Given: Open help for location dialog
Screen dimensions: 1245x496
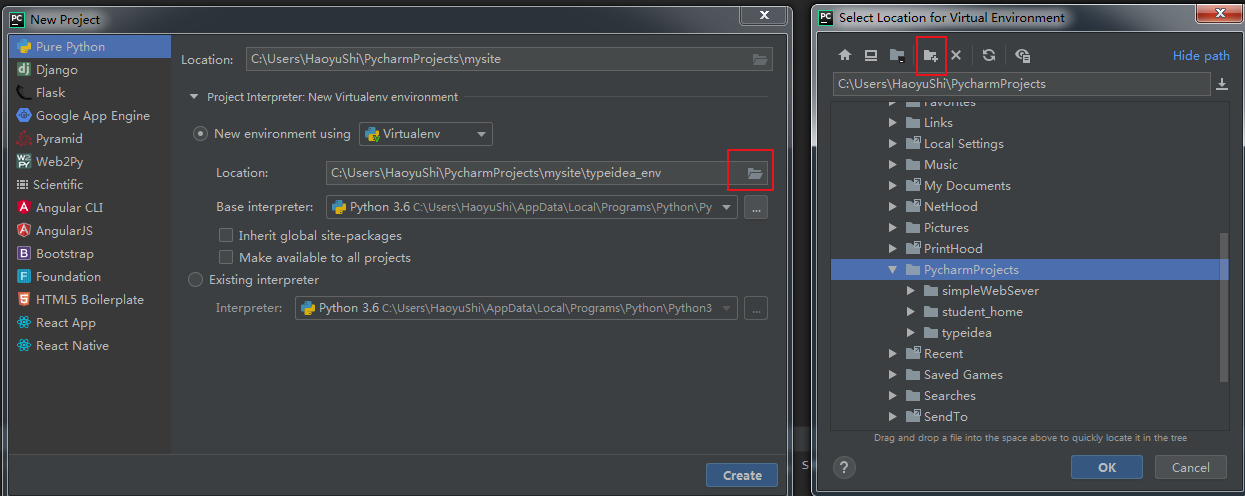Looking at the screenshot, I should pyautogui.click(x=845, y=467).
